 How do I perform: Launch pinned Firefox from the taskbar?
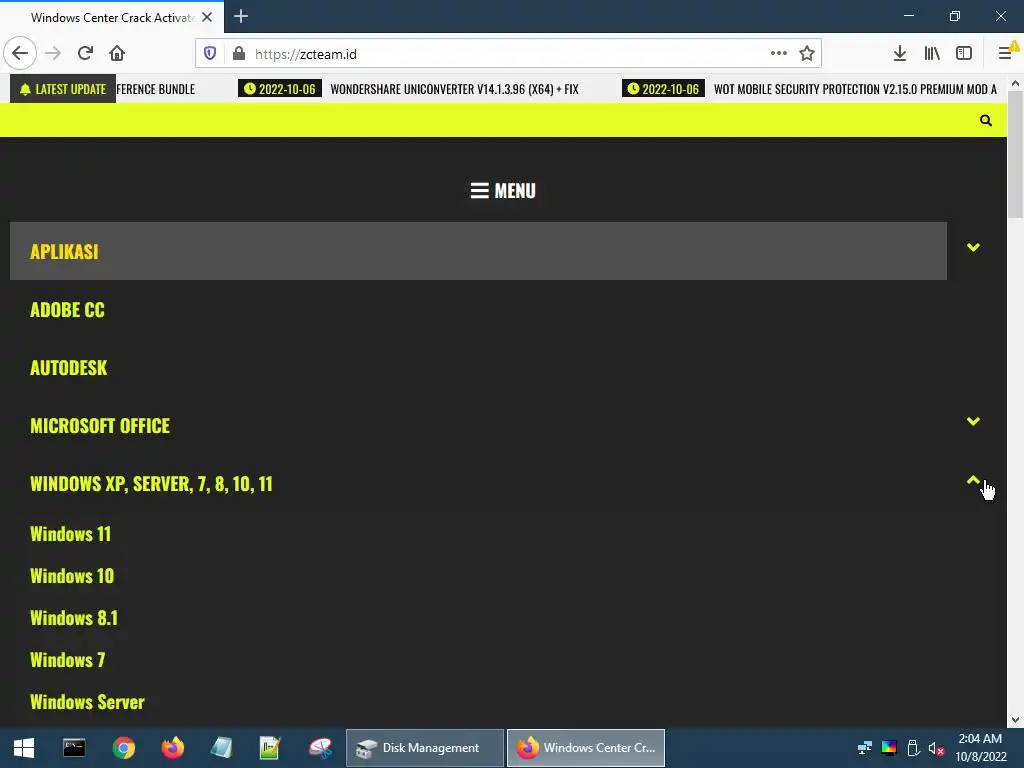pos(172,748)
